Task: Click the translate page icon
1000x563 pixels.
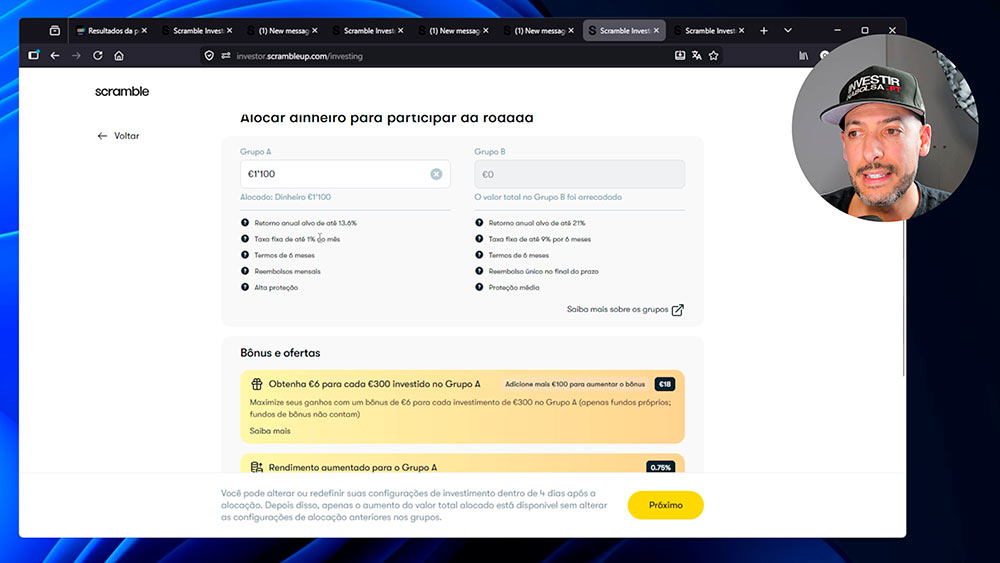Action: click(x=696, y=56)
